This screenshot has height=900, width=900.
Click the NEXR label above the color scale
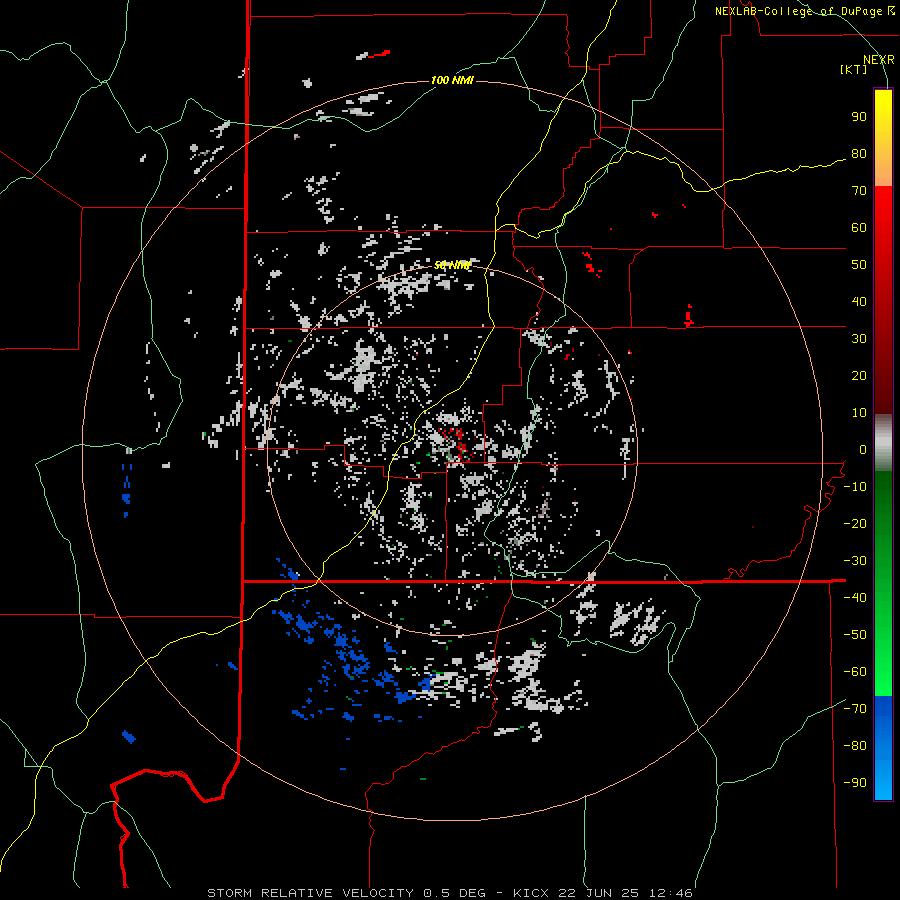click(x=879, y=60)
